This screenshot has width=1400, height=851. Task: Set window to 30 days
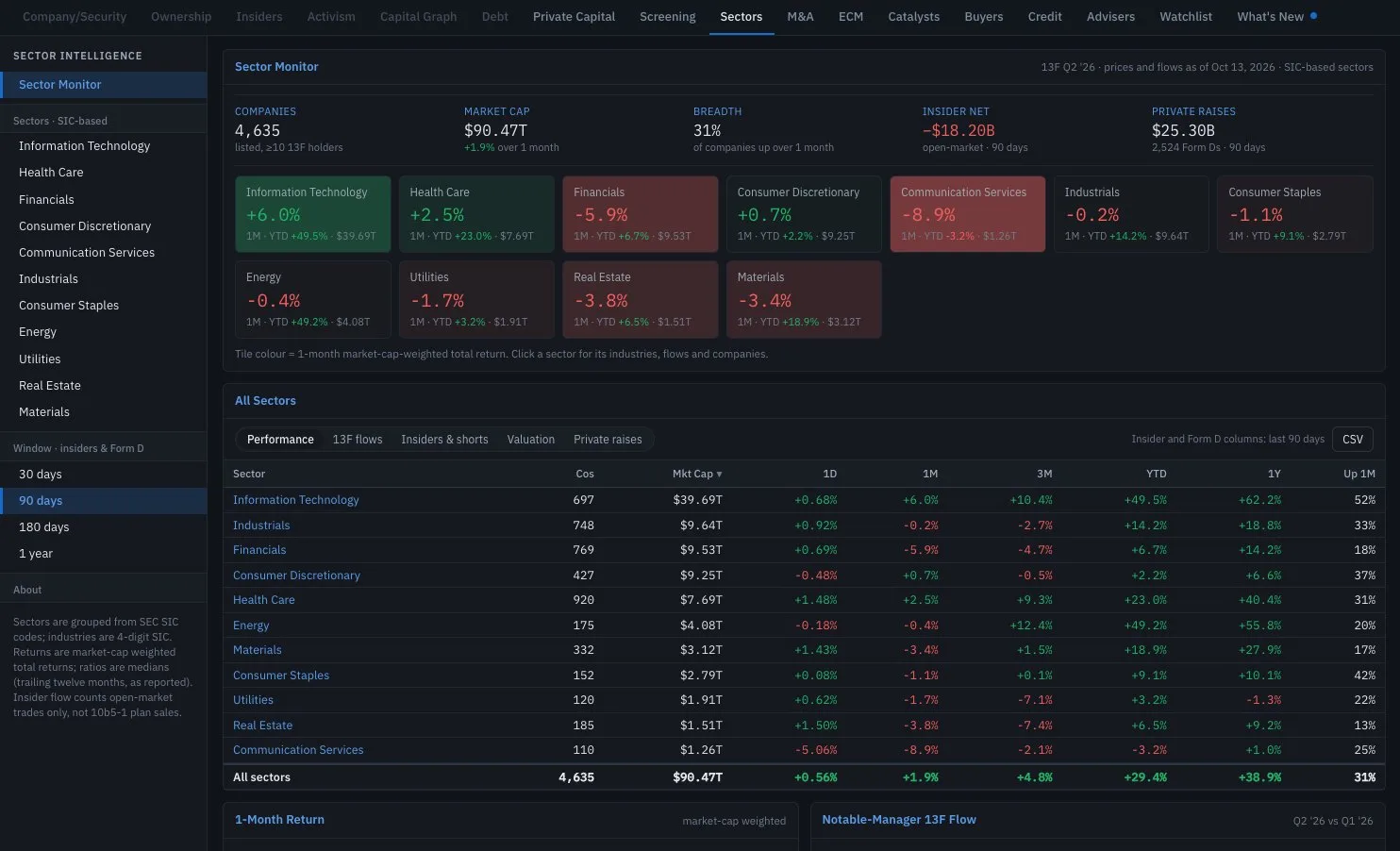[104, 474]
